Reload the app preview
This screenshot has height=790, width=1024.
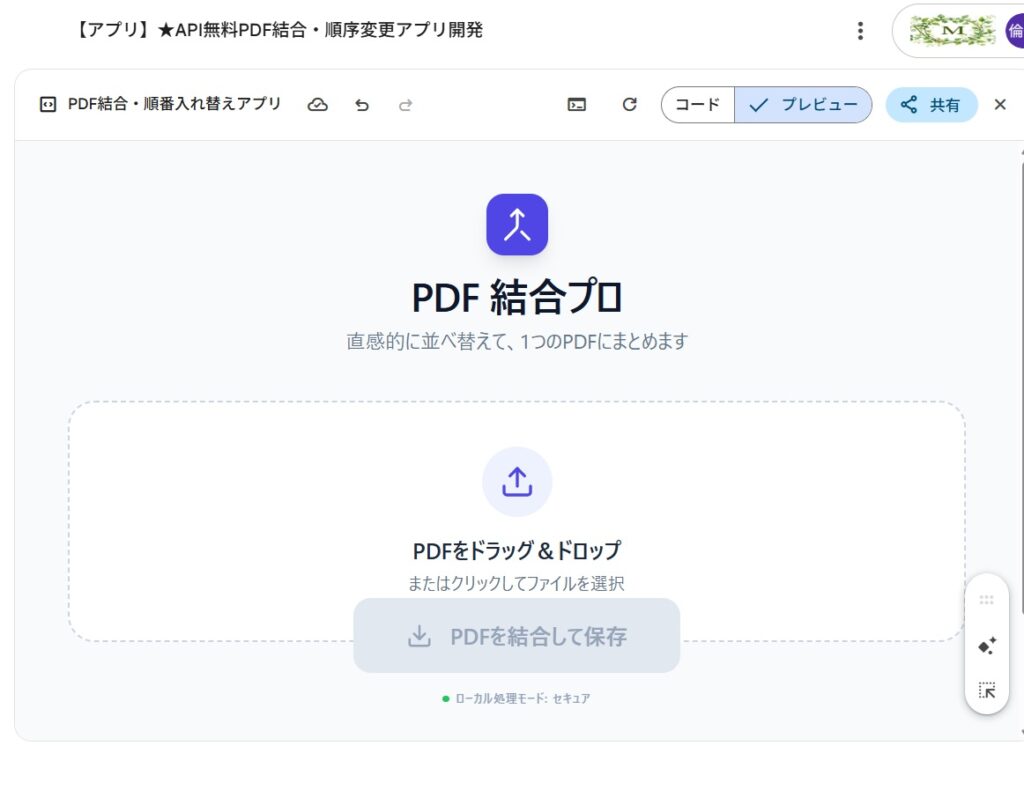coord(629,104)
